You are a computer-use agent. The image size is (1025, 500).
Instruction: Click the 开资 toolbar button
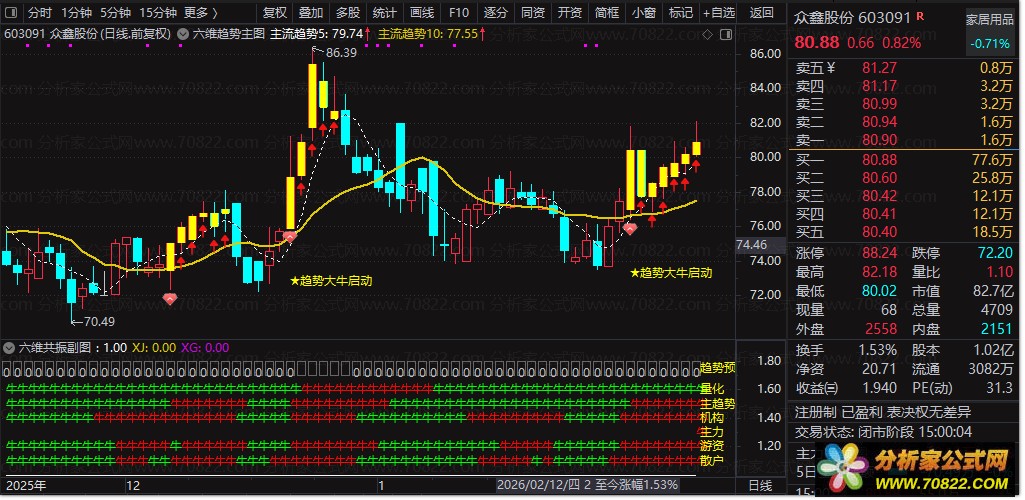point(570,12)
